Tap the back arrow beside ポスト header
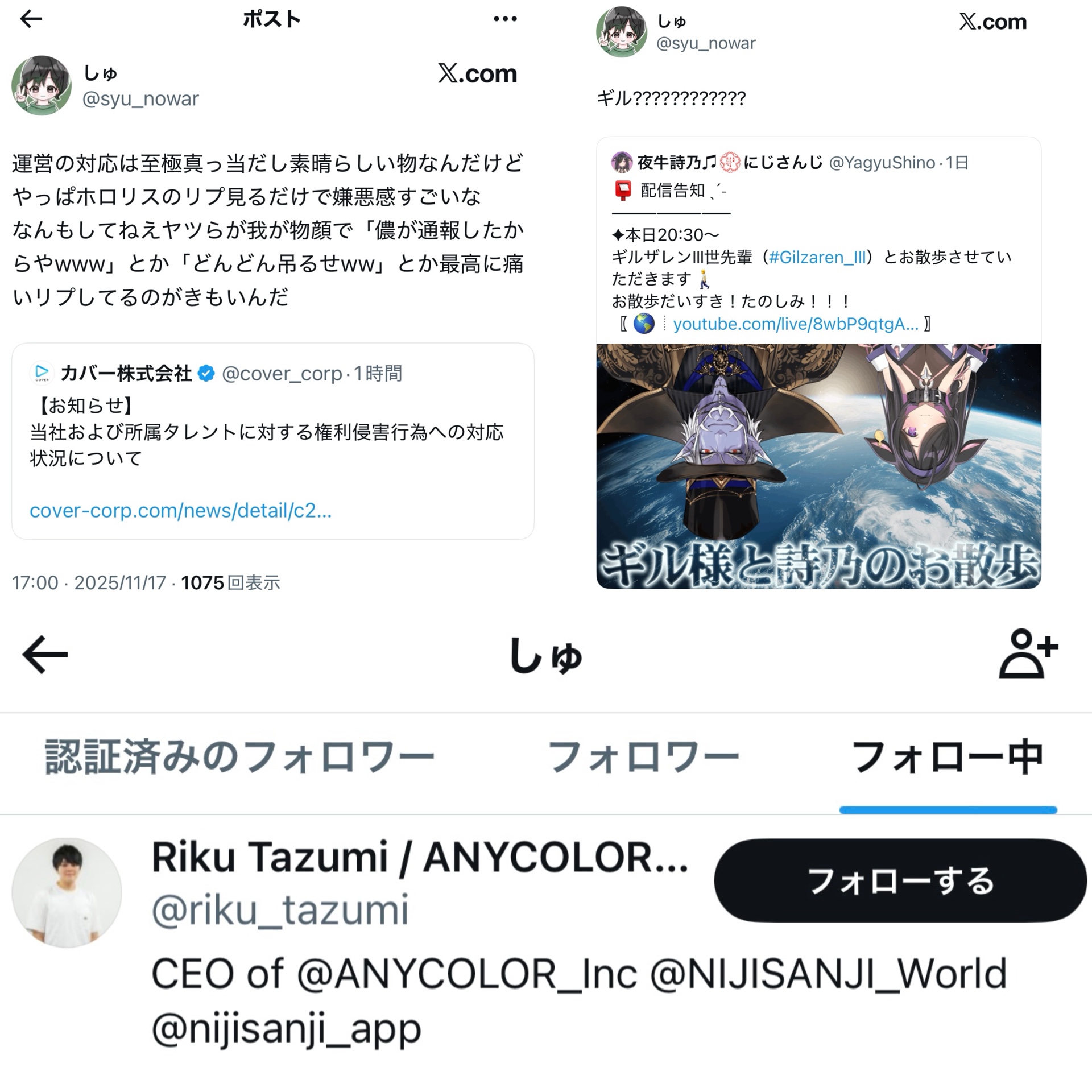Screen dimensions: 1092x1092 [x=31, y=19]
